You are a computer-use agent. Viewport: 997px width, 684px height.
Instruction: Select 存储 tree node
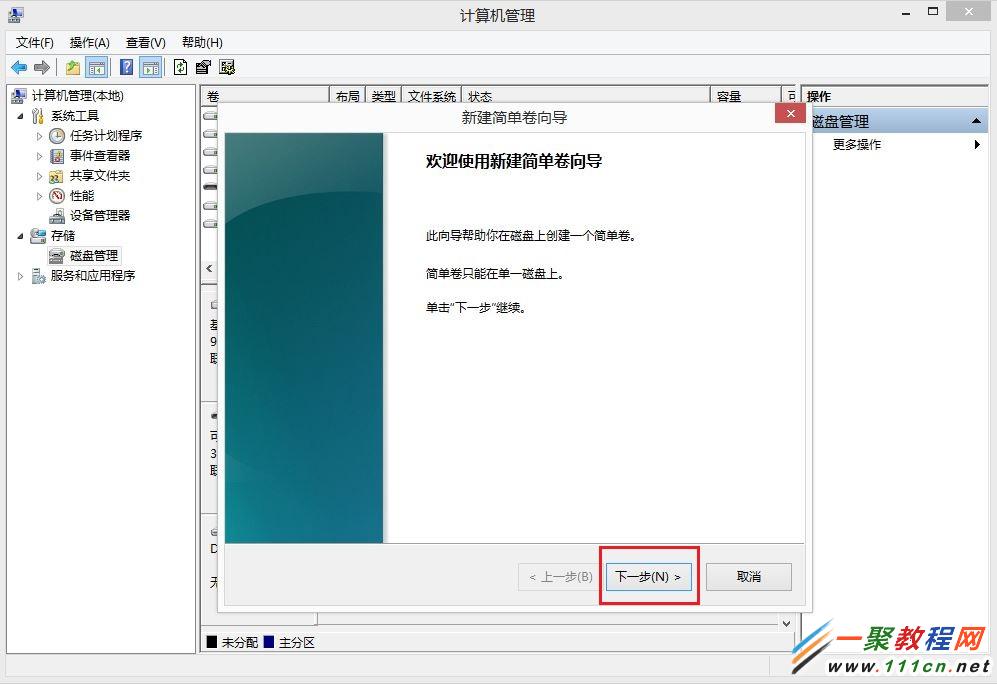63,236
